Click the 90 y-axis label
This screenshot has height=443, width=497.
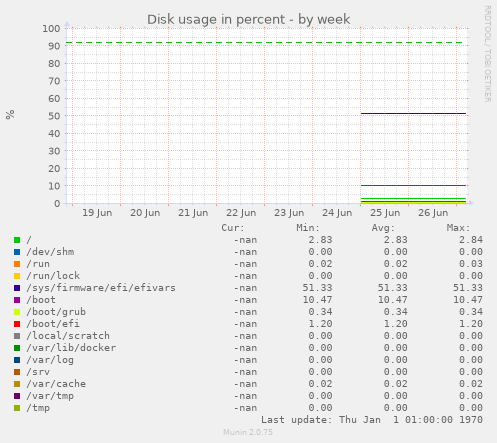(x=54, y=46)
